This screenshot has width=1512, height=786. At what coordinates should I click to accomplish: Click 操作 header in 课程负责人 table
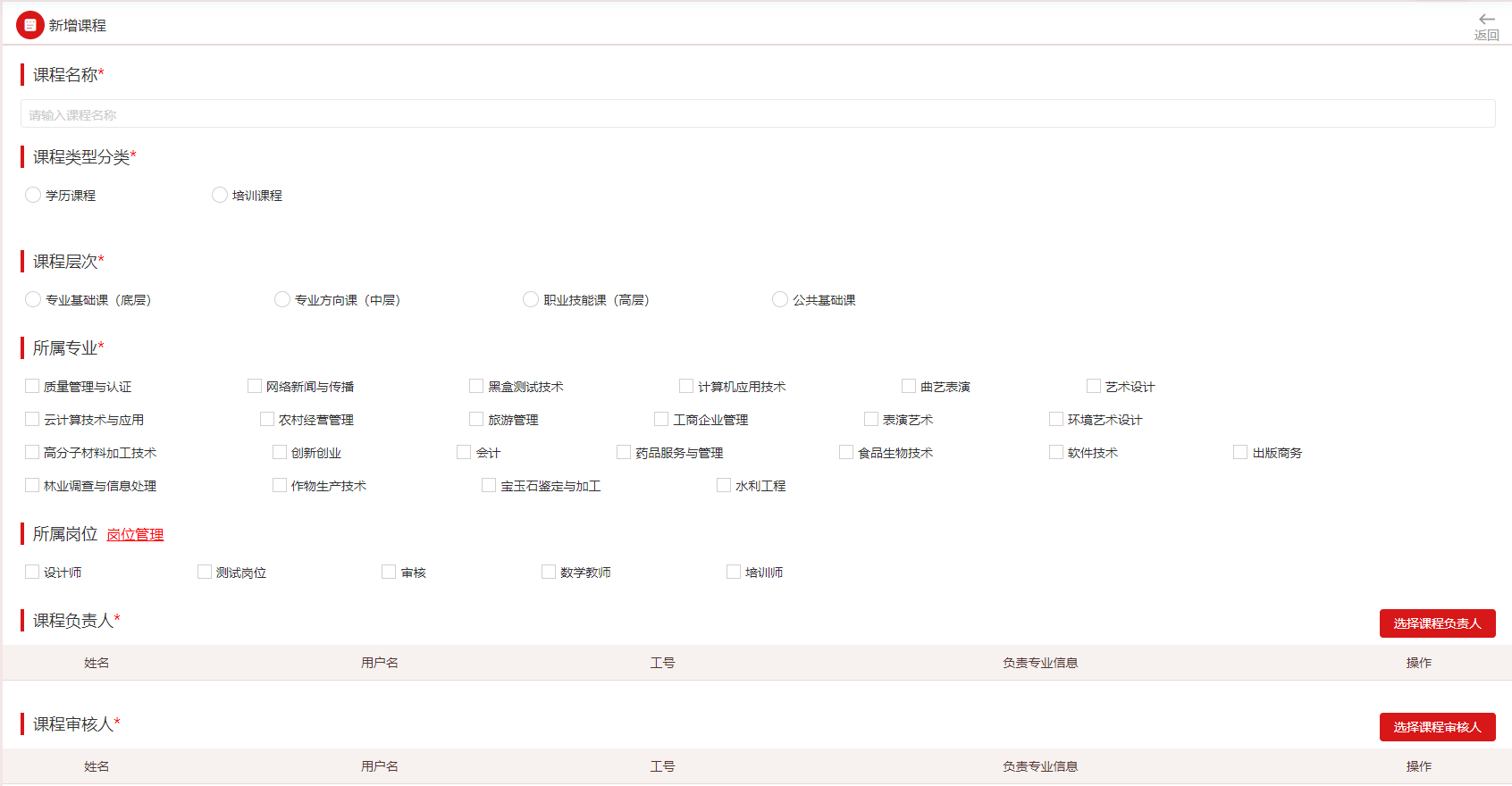click(x=1418, y=663)
